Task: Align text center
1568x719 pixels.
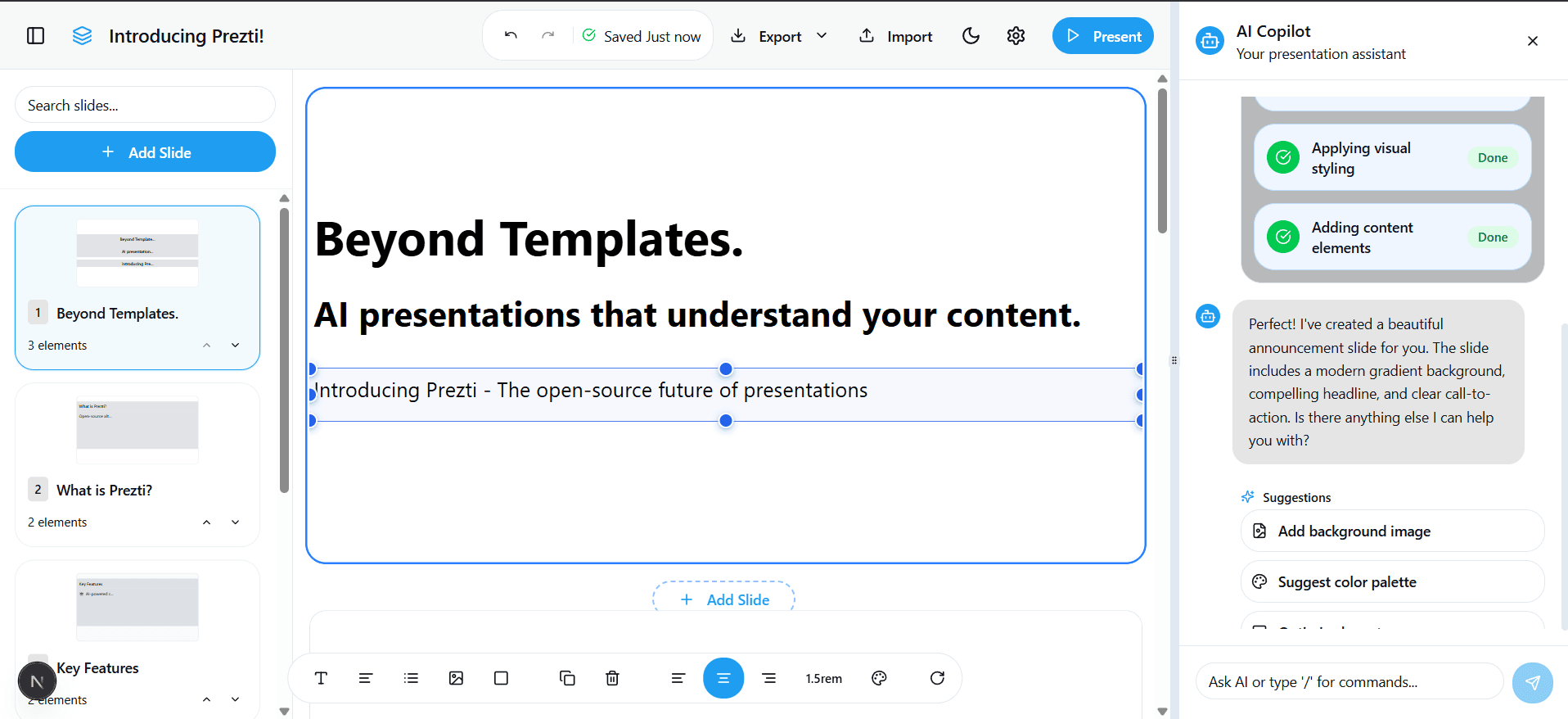Action: click(723, 678)
